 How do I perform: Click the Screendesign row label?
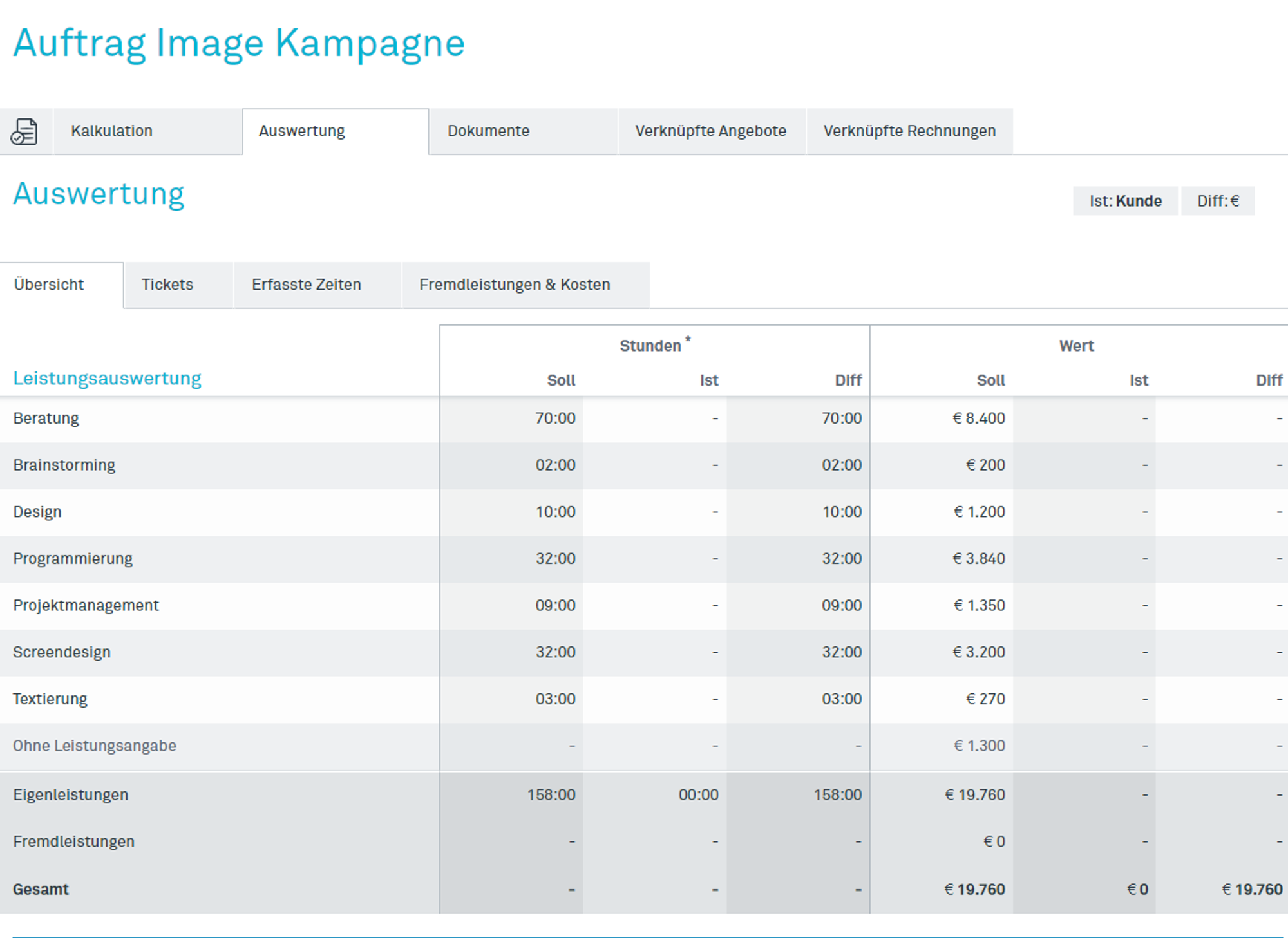[62, 652]
